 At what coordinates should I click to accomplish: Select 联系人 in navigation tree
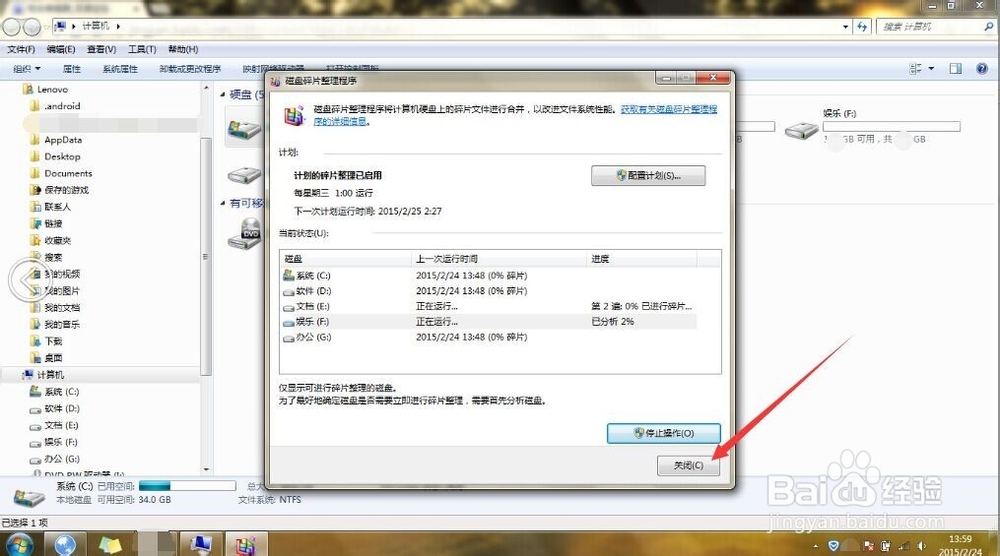point(57,207)
